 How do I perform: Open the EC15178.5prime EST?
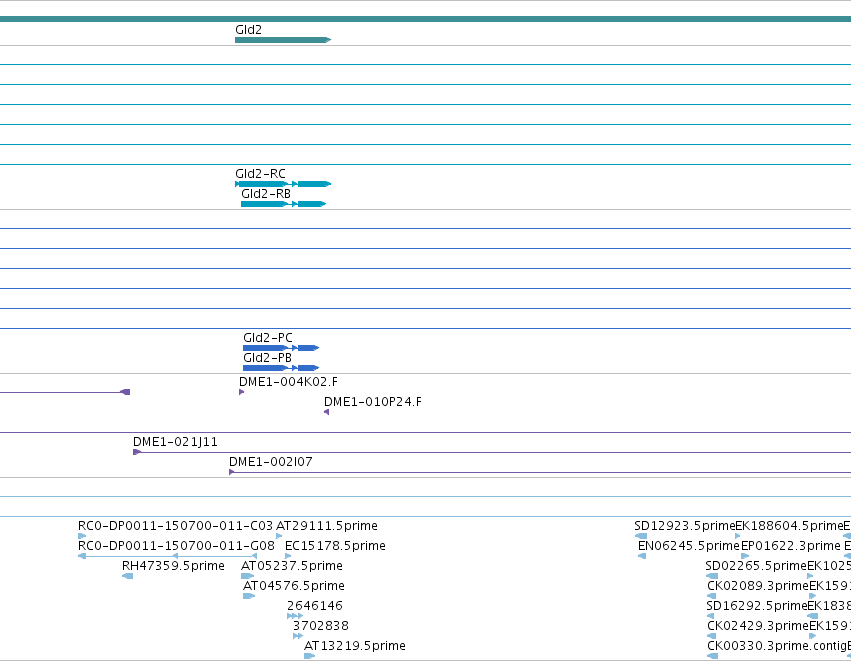288,556
